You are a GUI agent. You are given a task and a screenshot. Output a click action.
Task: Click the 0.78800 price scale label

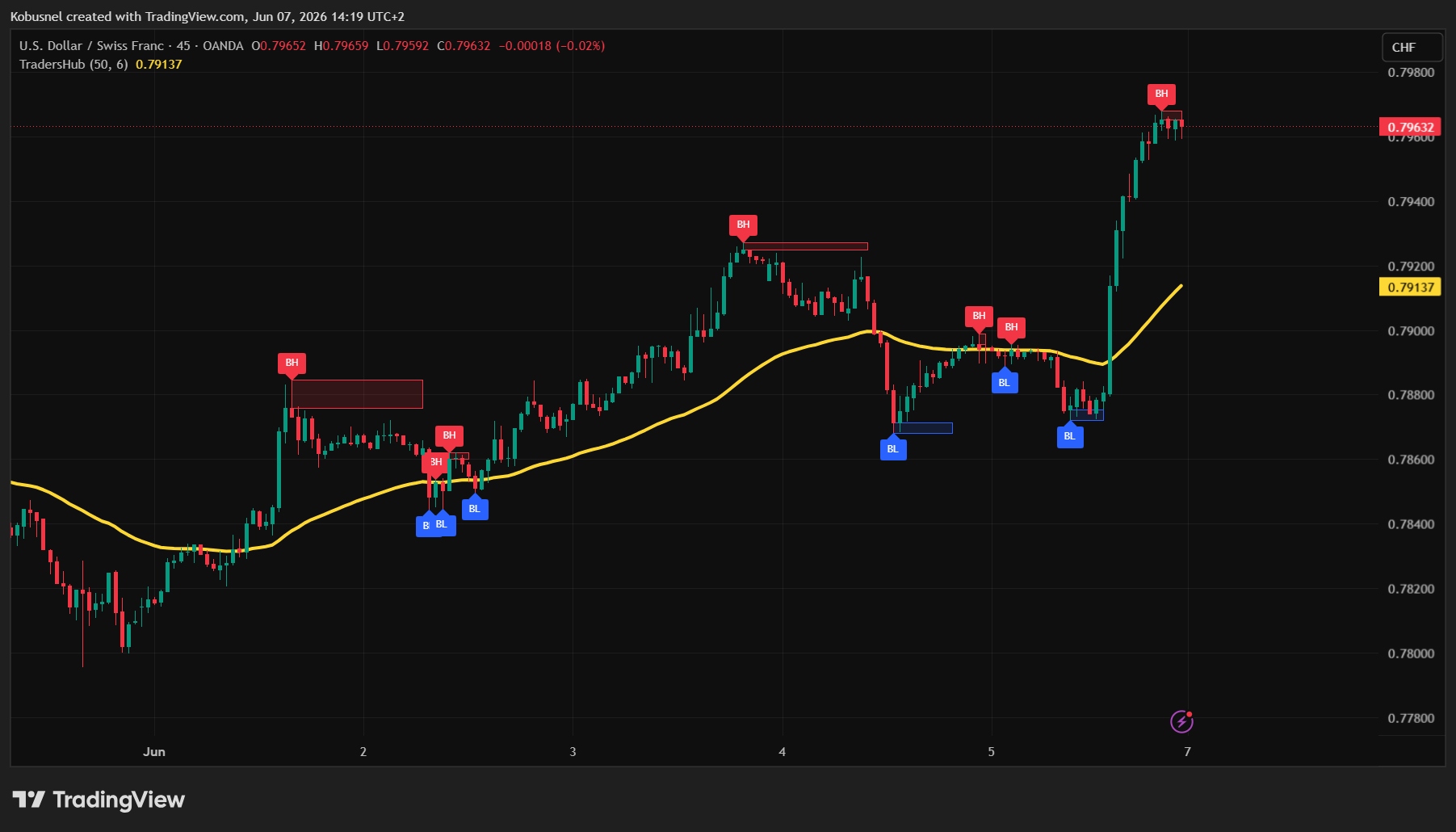(x=1411, y=395)
